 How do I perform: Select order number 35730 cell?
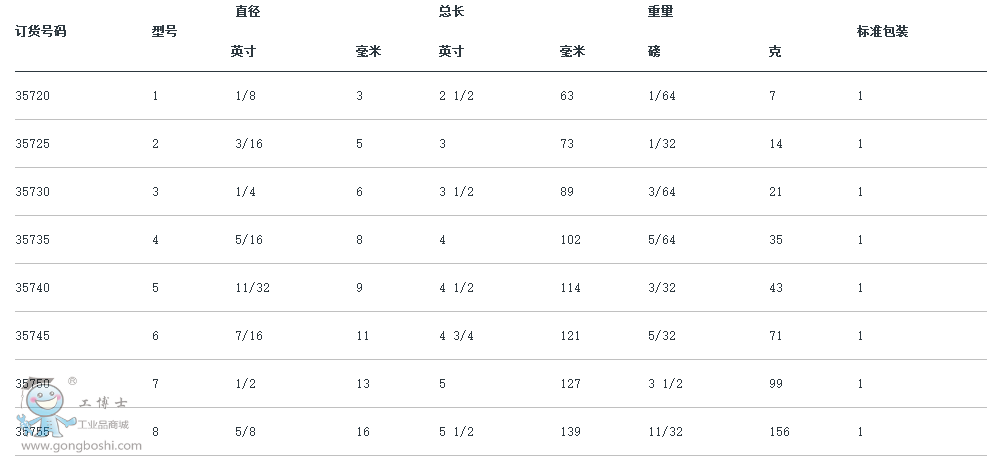click(33, 192)
